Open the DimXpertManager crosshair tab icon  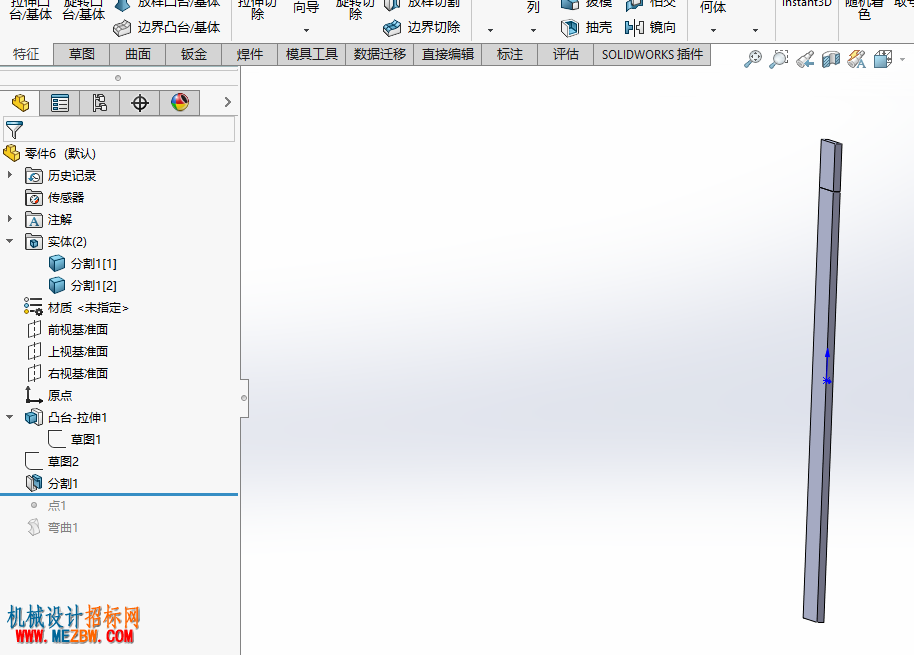coord(140,103)
